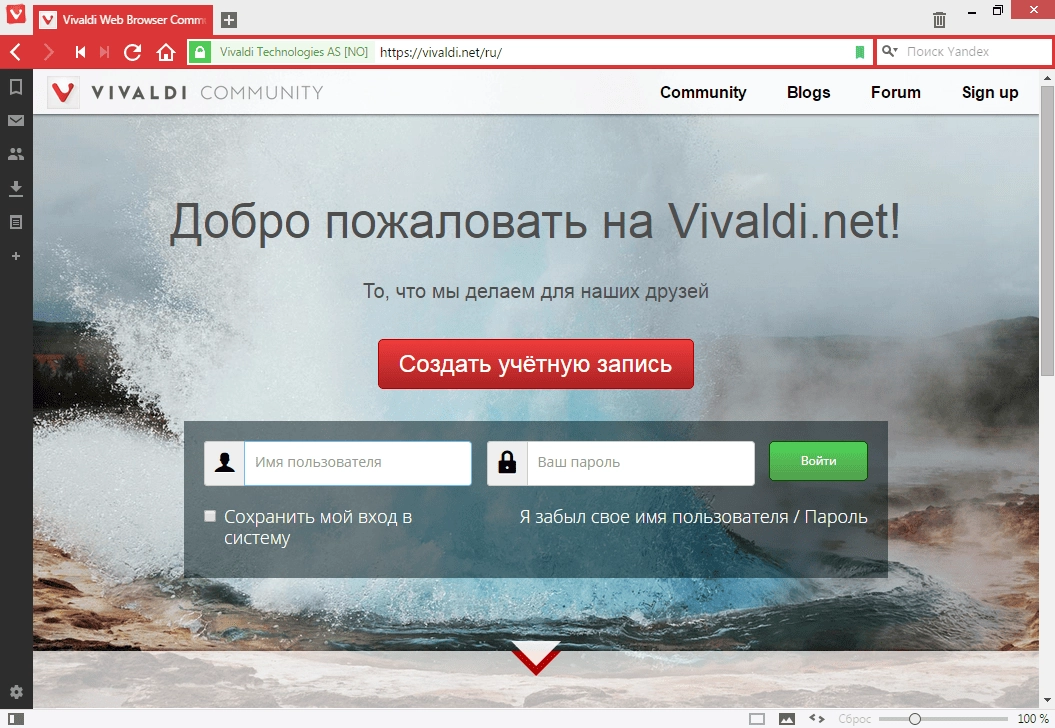Screen dimensions: 1055x728
Task: Open the Vivaldi main menu logo
Action: [15, 15]
